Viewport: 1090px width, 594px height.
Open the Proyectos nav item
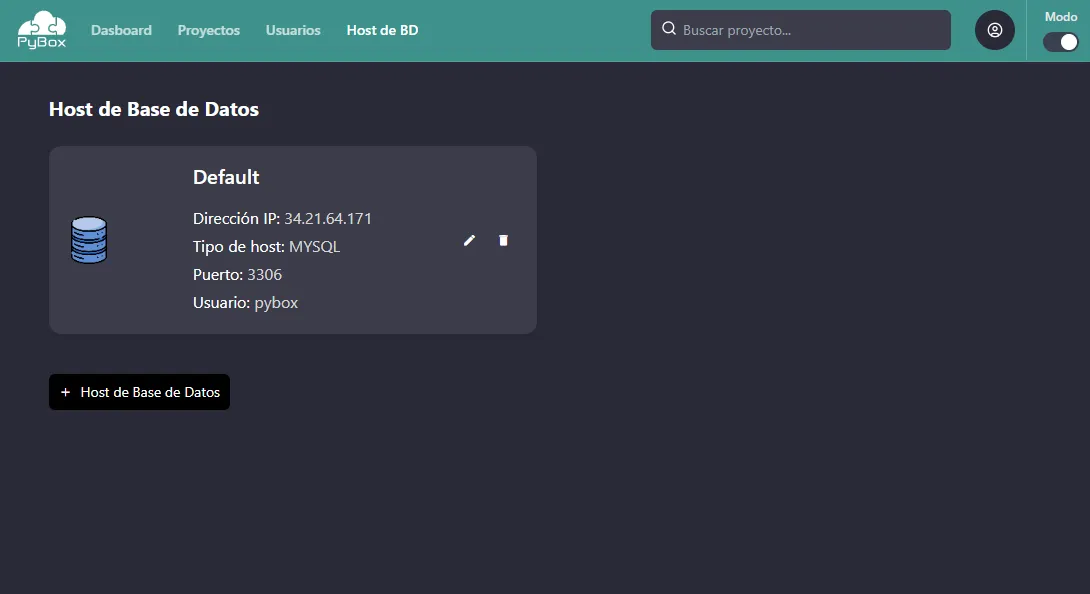pyautogui.click(x=209, y=30)
